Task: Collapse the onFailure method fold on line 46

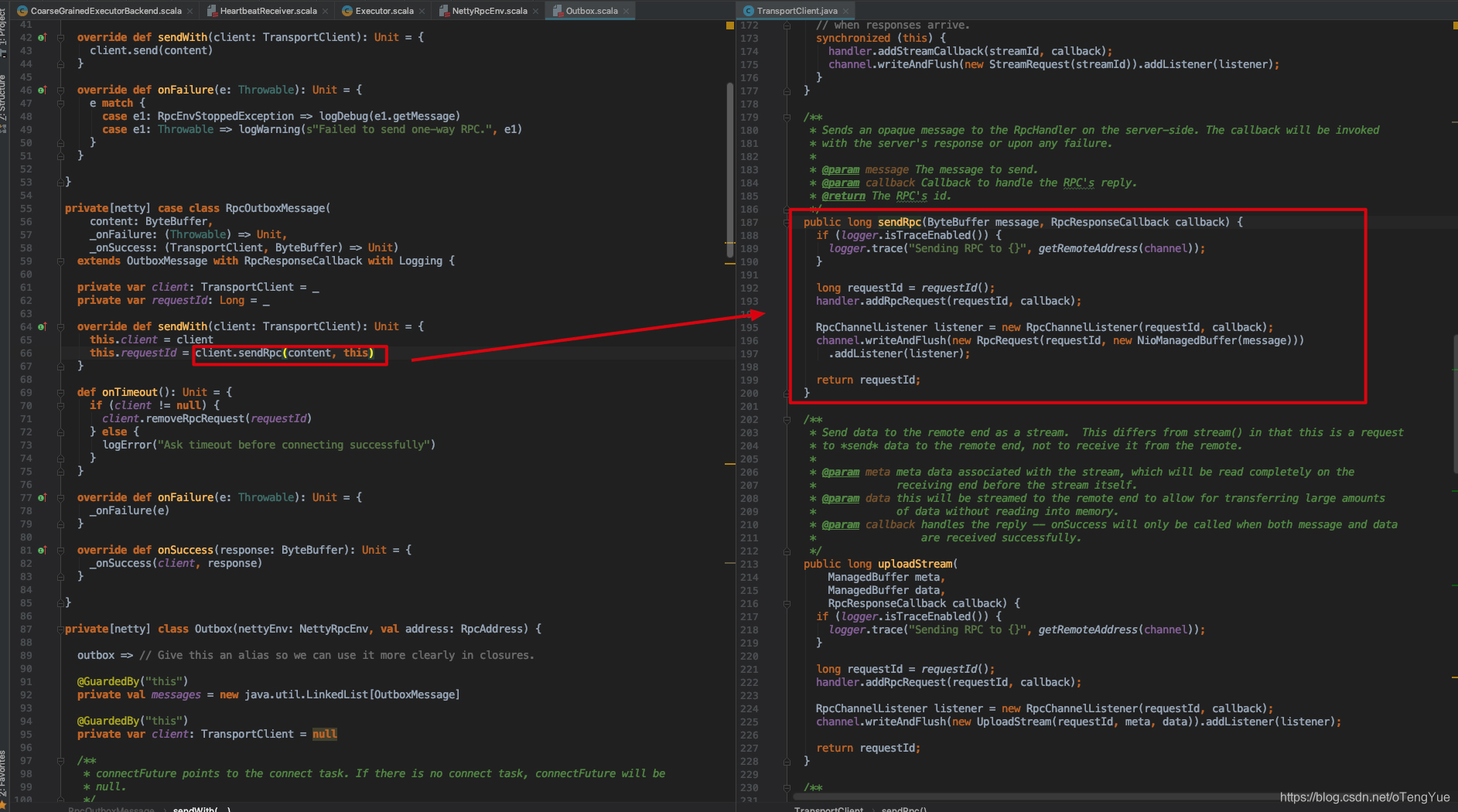Action: click(x=60, y=90)
